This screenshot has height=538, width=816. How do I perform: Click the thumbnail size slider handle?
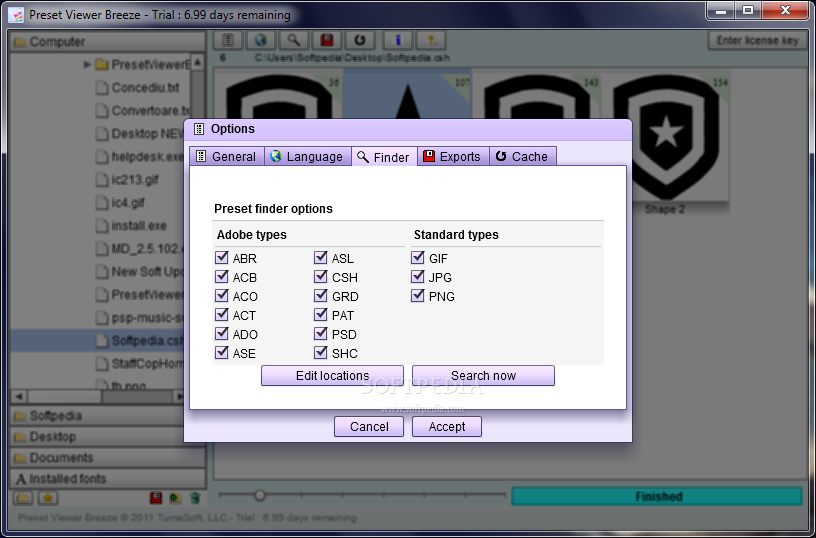260,495
